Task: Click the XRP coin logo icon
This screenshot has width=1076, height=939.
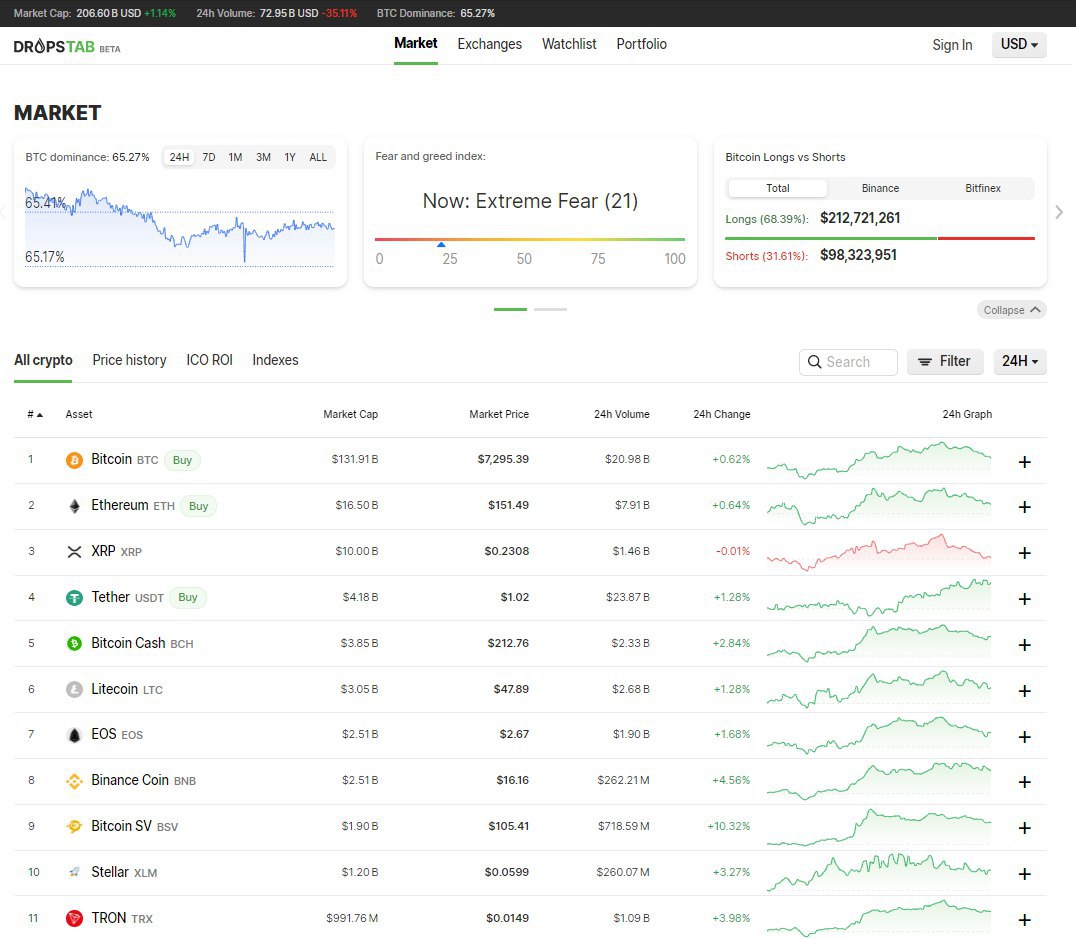Action: coord(74,552)
